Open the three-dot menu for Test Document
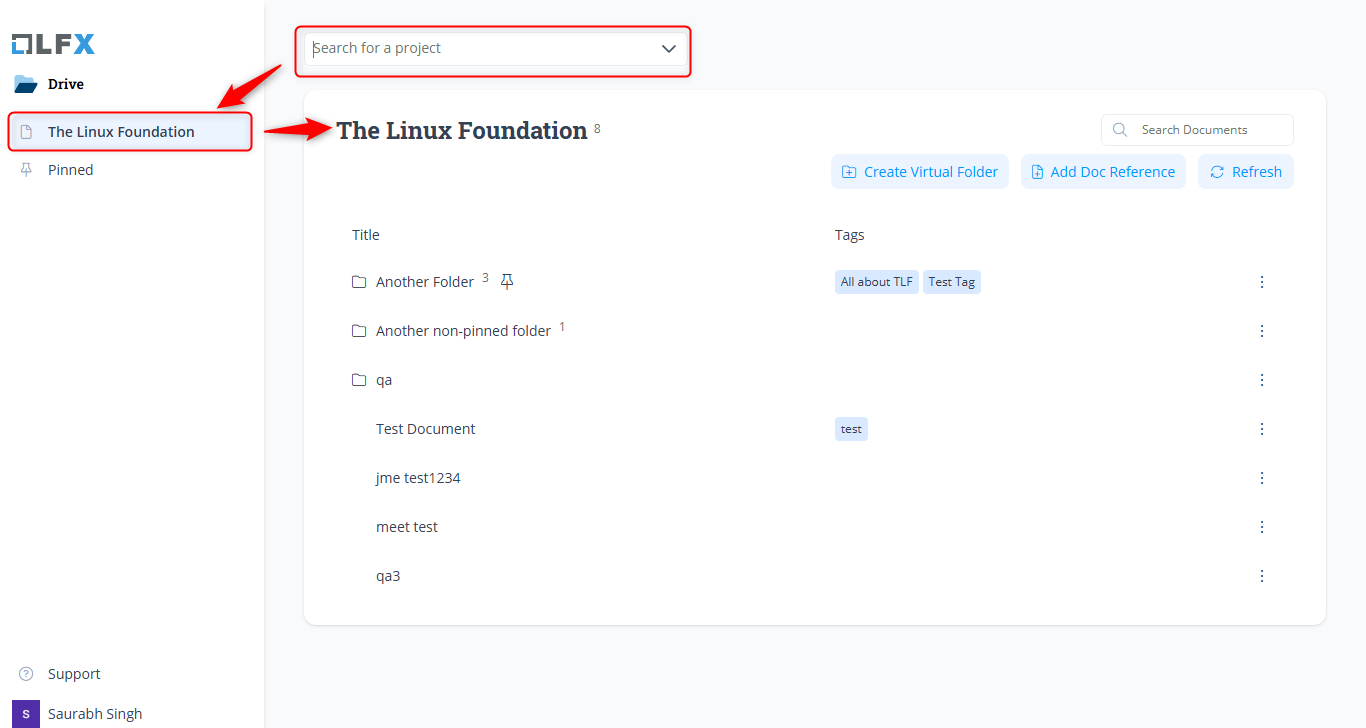This screenshot has width=1366, height=728. coord(1261,429)
